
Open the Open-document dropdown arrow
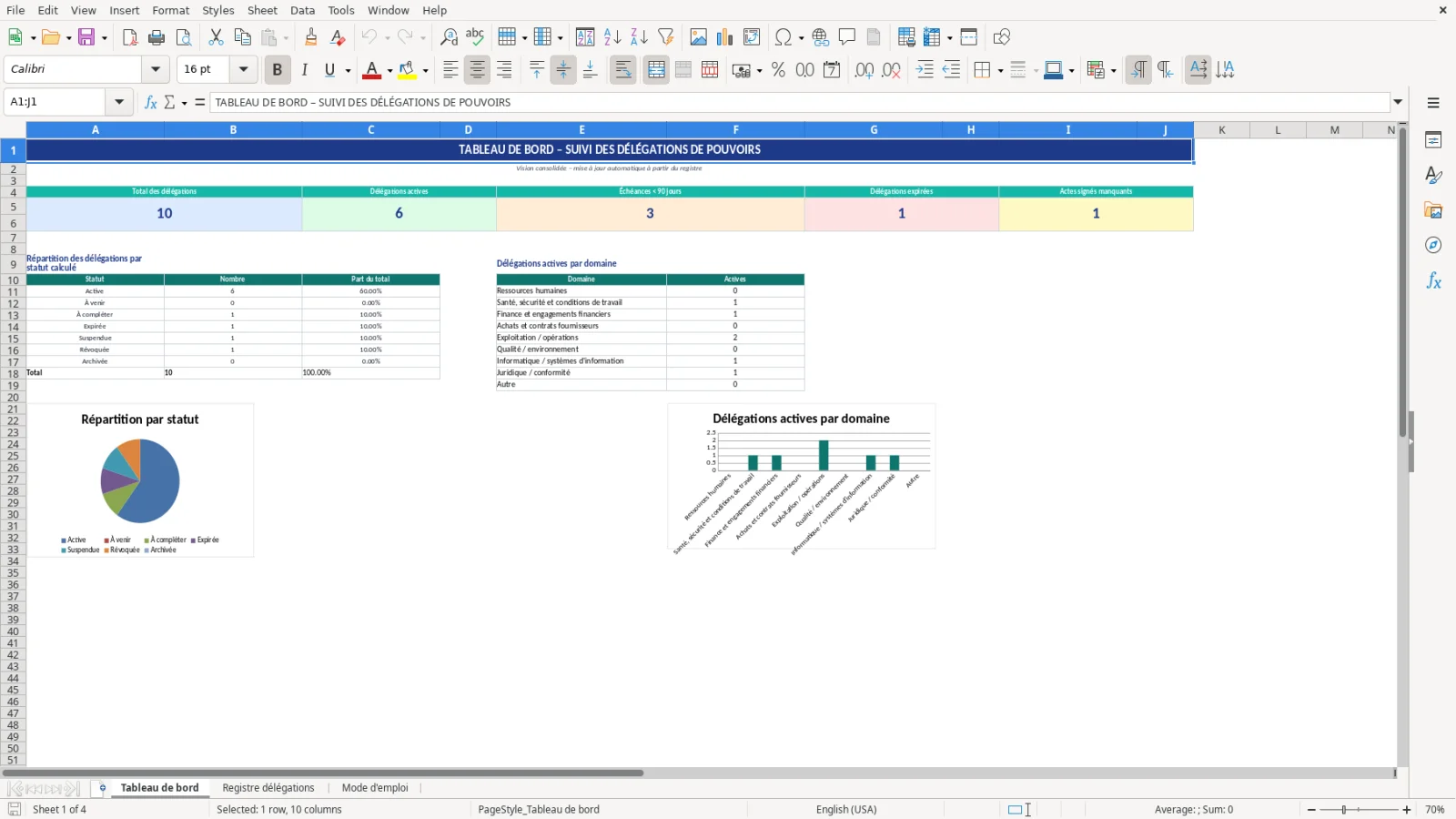point(69,38)
